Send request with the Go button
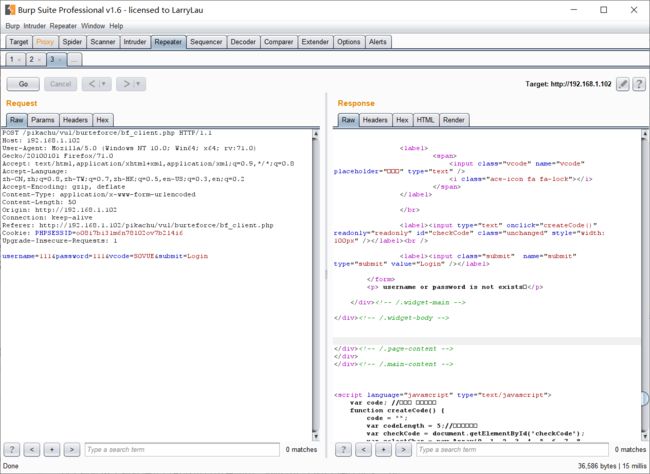Screen dimensions: 650x474 pyautogui.click(x=23, y=84)
